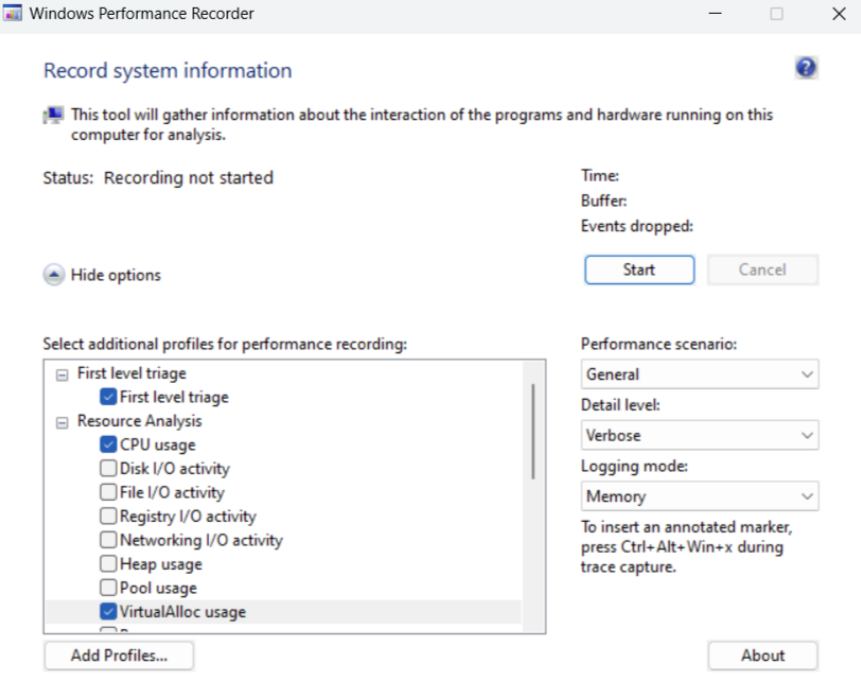Click the "Recording not started" status text

point(188,178)
